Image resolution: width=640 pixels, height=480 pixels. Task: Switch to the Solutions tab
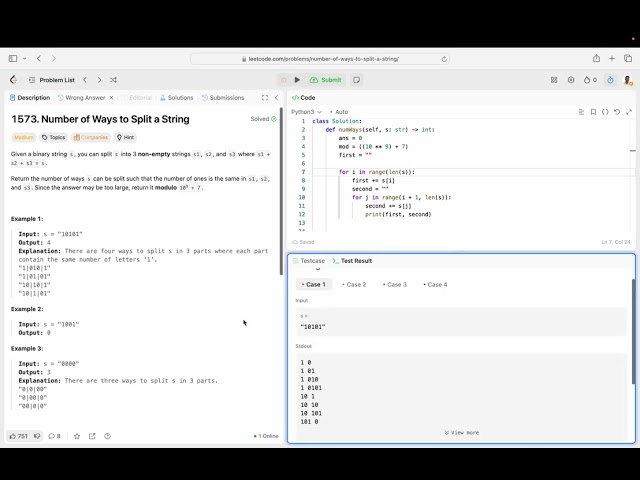(x=177, y=98)
